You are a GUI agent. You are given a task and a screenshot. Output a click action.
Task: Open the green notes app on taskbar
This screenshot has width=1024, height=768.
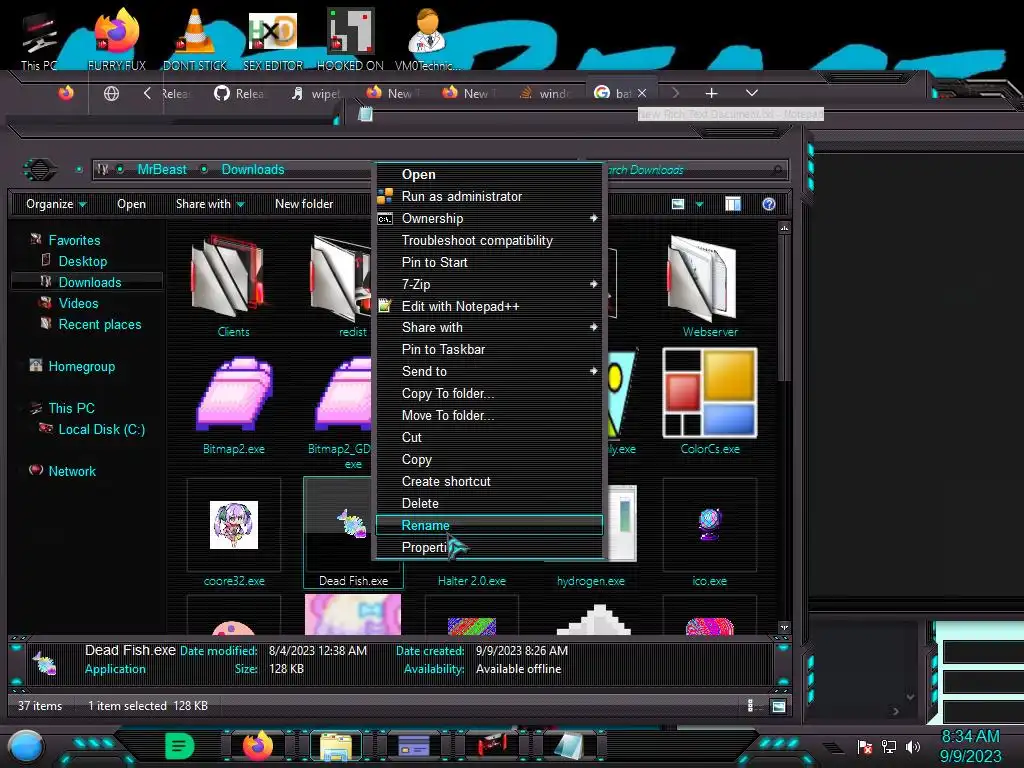coord(180,746)
